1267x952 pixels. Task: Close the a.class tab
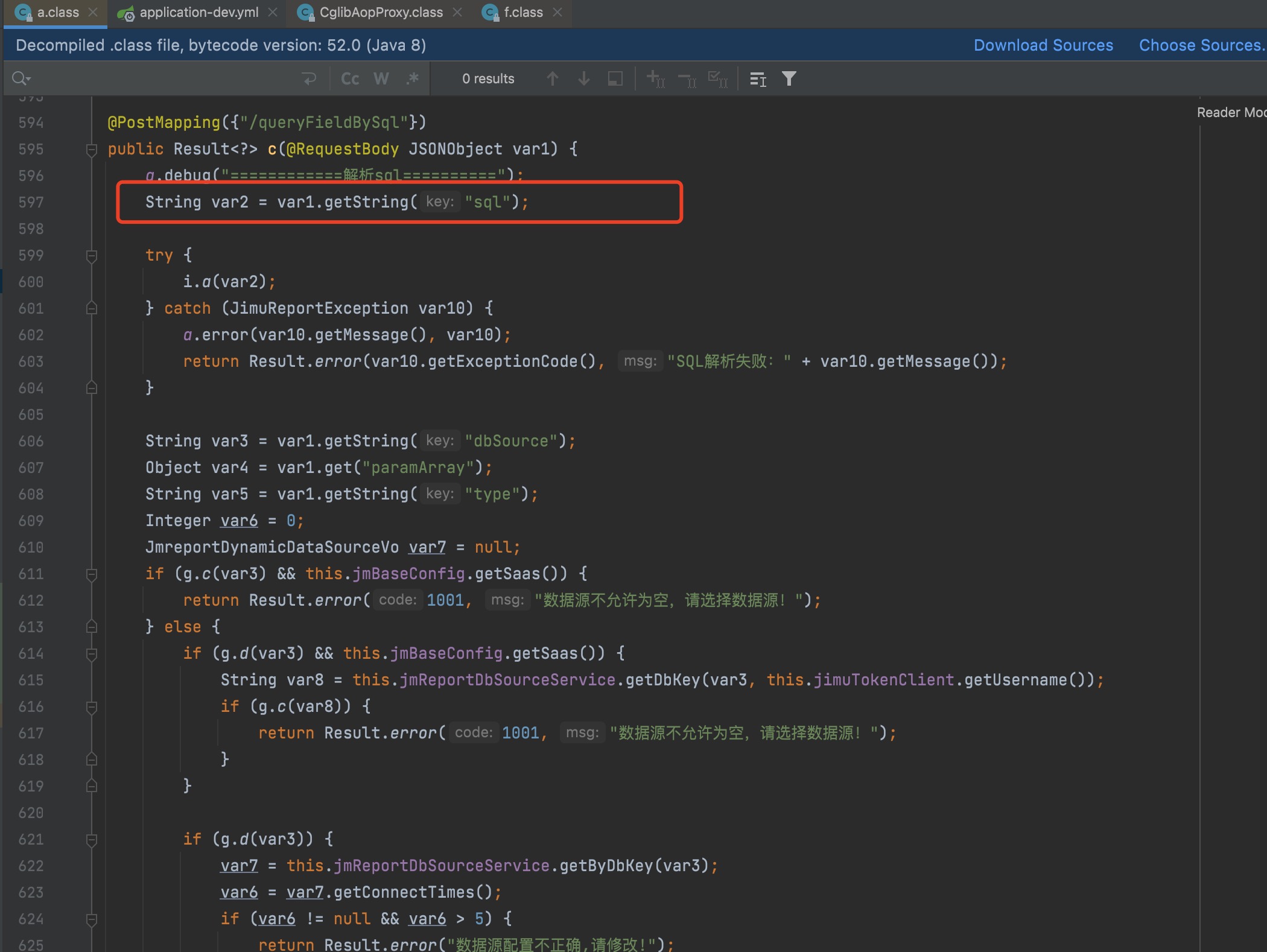pos(93,13)
